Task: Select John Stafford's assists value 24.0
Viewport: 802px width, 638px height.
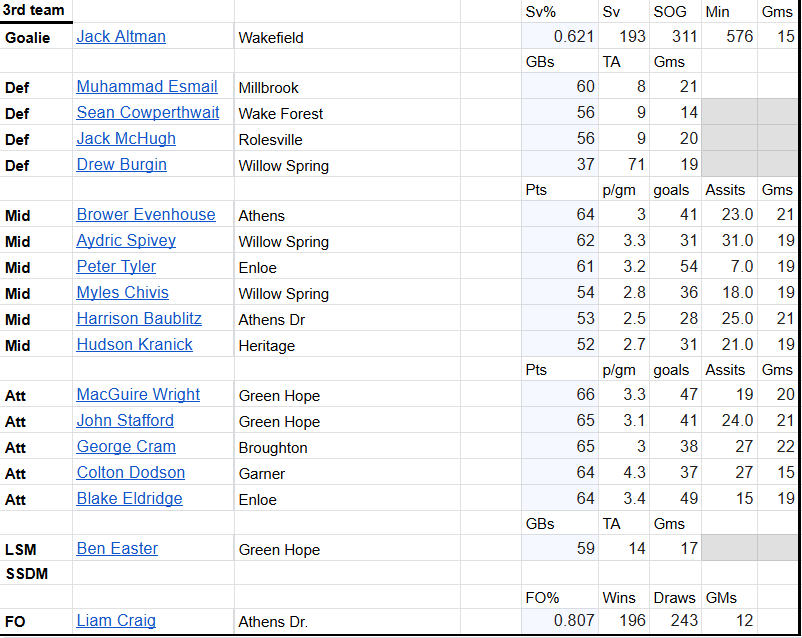Action: click(x=729, y=421)
